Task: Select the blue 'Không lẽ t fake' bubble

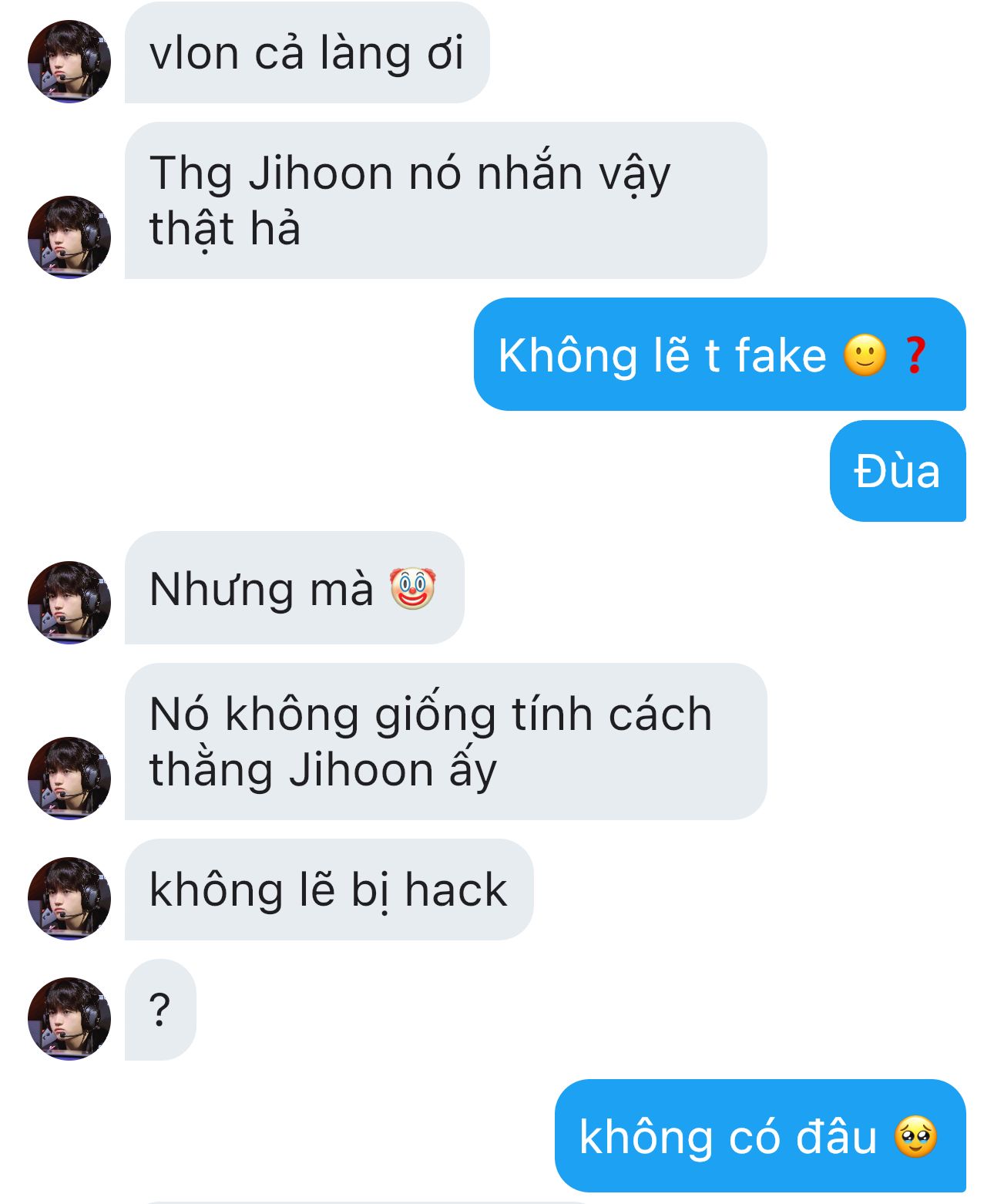Action: 720,355
